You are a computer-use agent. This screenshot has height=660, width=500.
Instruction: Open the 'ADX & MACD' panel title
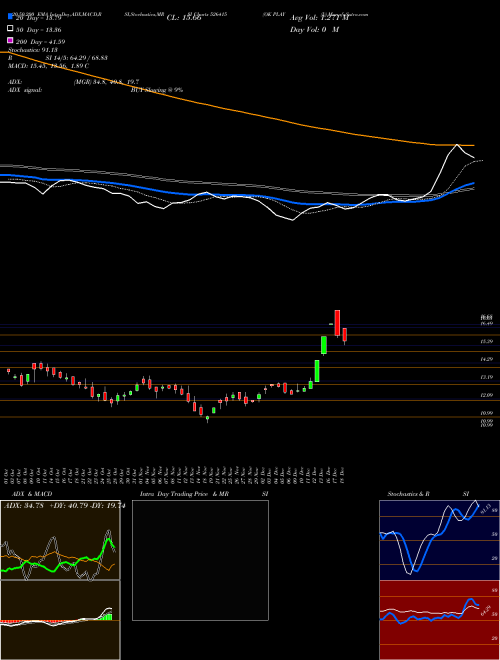32,494
